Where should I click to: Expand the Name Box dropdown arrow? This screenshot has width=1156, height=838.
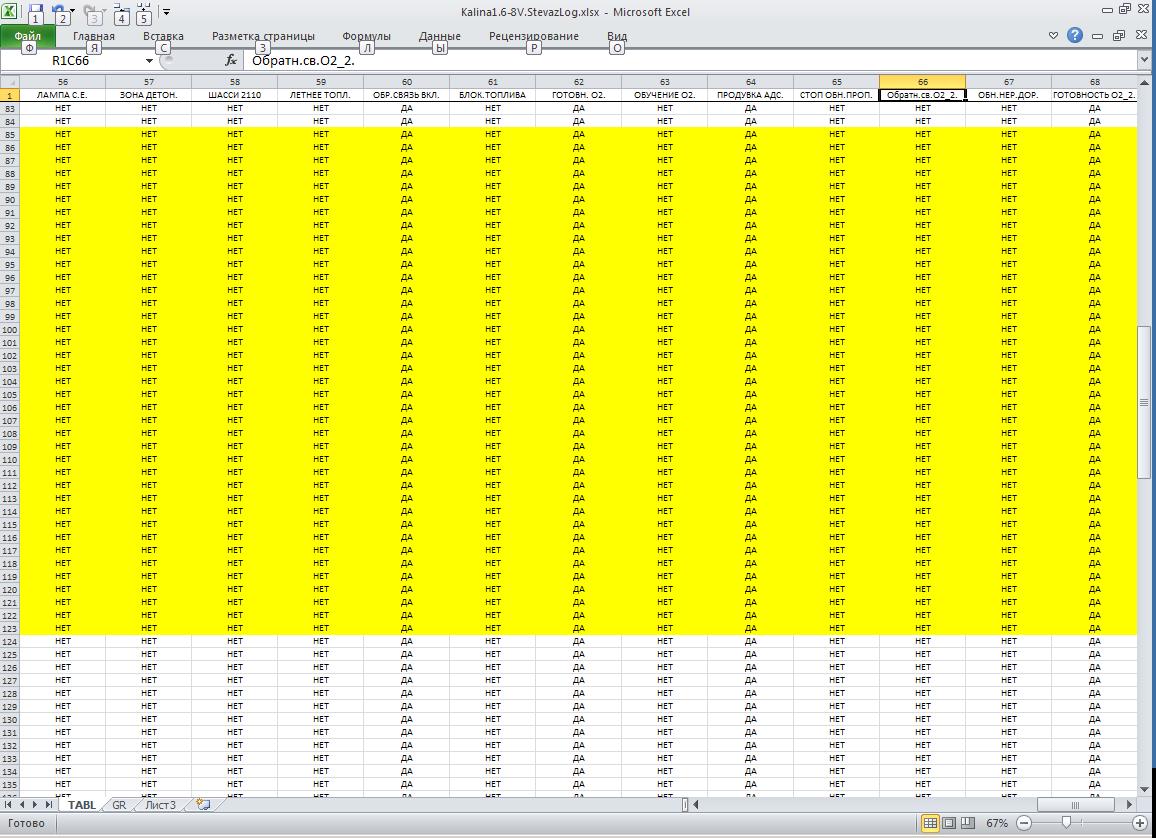[x=149, y=61]
